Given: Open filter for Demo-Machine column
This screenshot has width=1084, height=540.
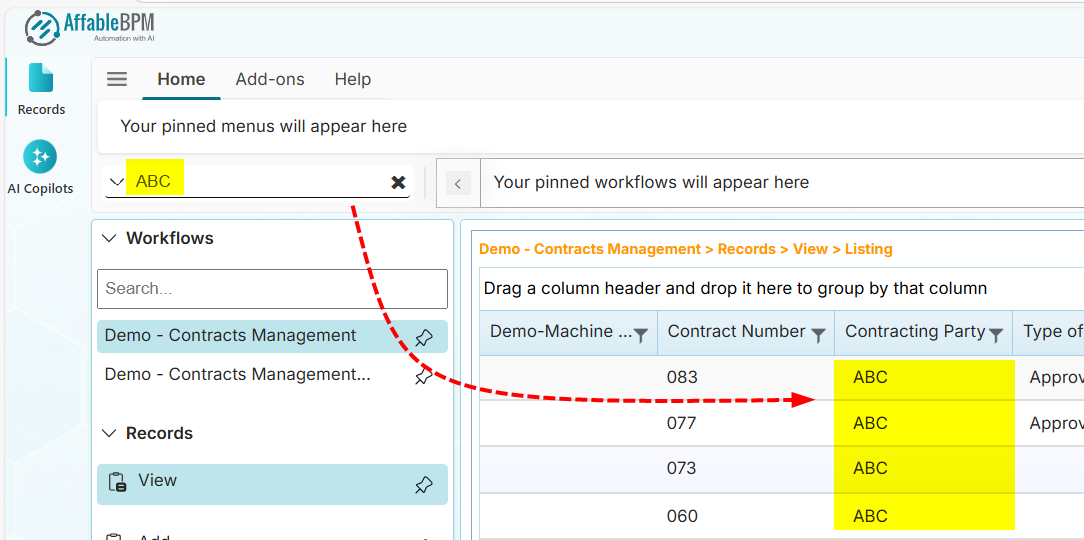Looking at the screenshot, I should (641, 334).
